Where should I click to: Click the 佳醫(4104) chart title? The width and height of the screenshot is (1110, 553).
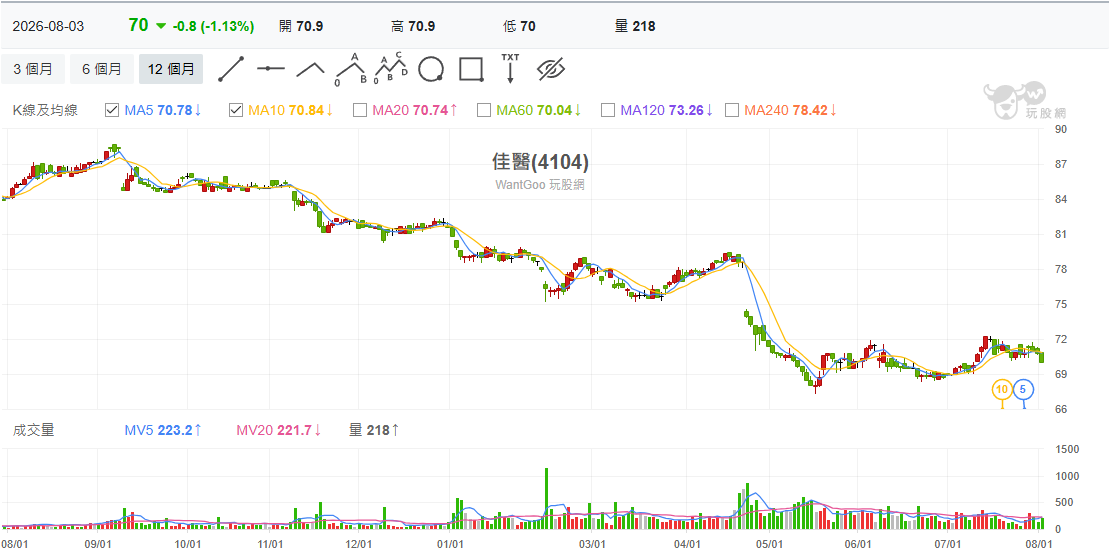pos(540,163)
